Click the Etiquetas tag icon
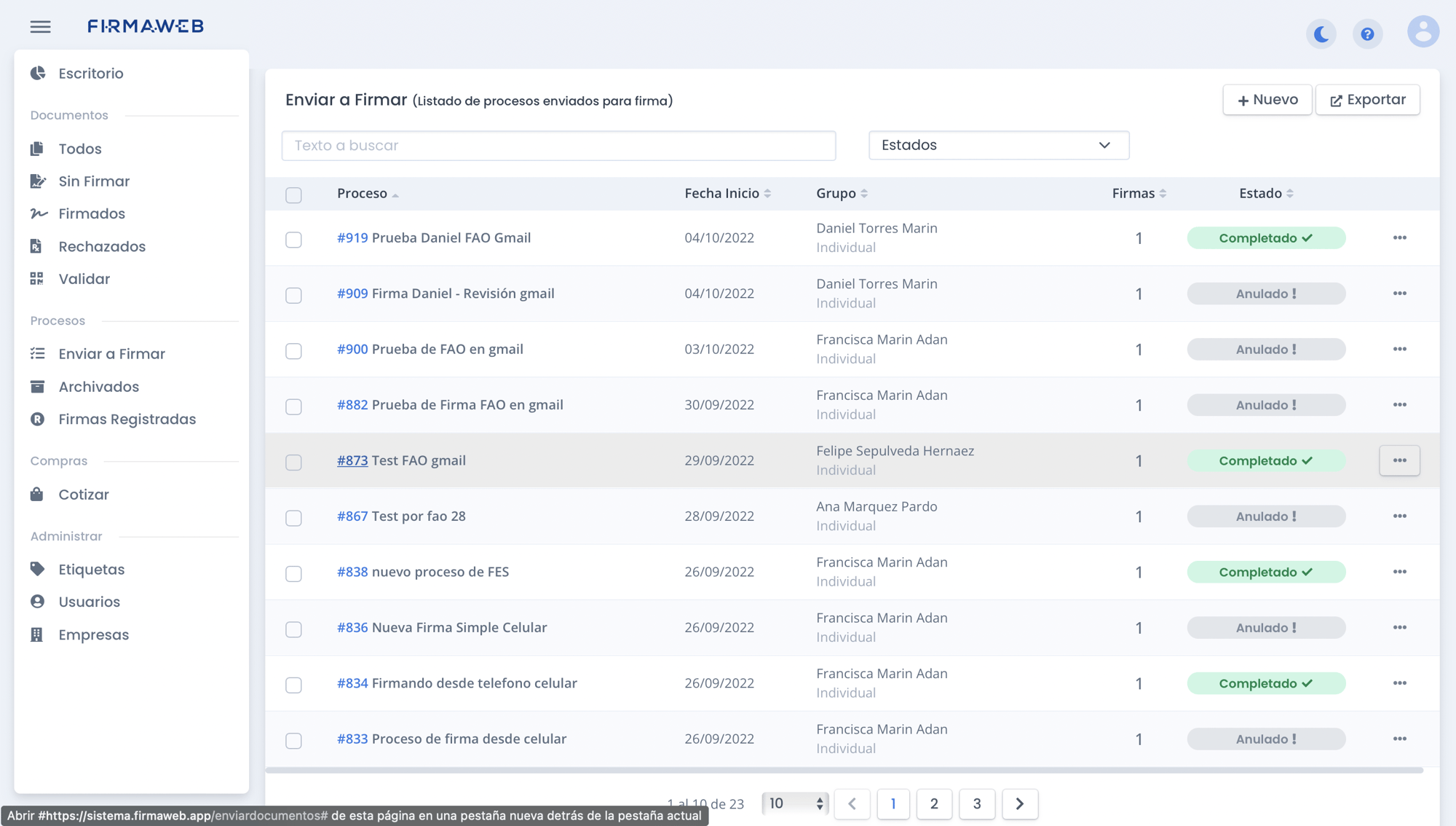 tap(37, 569)
